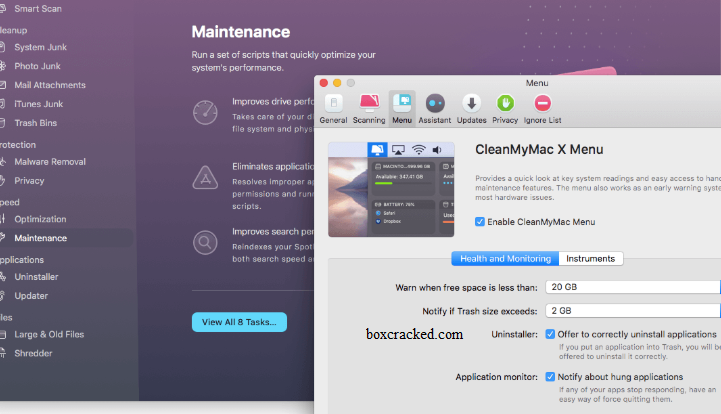Click the search performance magnifier icon
This screenshot has width=721, height=414.
click(205, 242)
